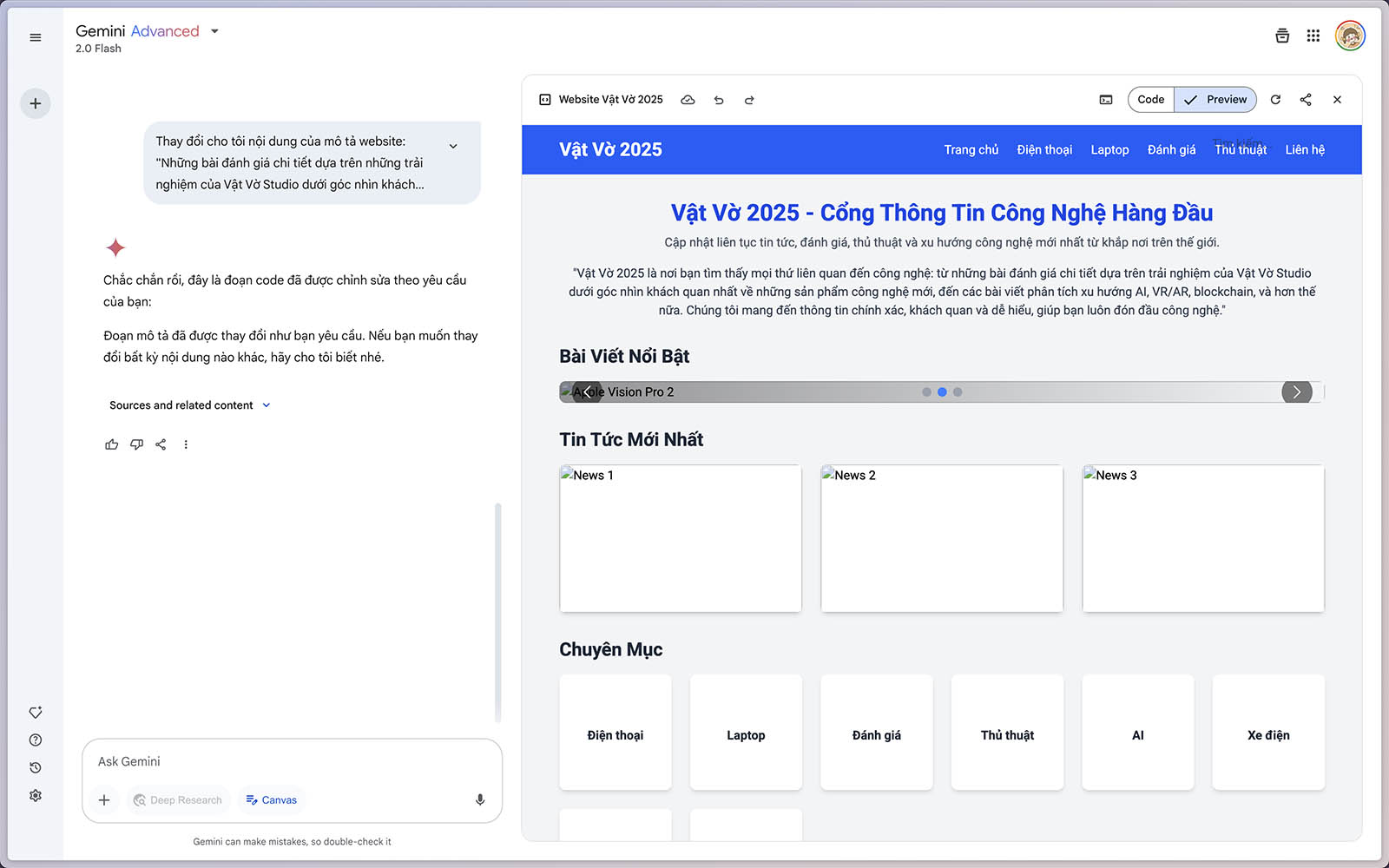Redo the canvas change

click(749, 100)
